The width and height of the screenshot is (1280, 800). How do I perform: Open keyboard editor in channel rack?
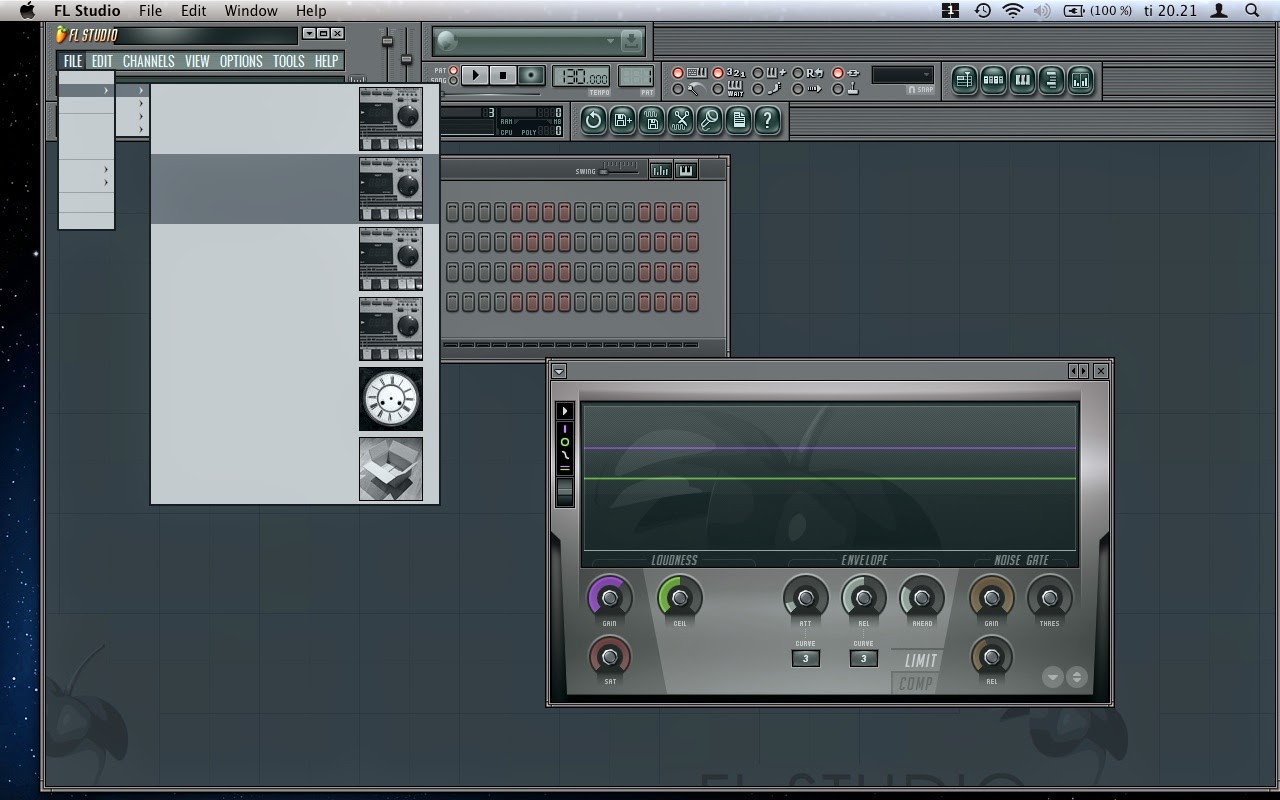(x=686, y=170)
